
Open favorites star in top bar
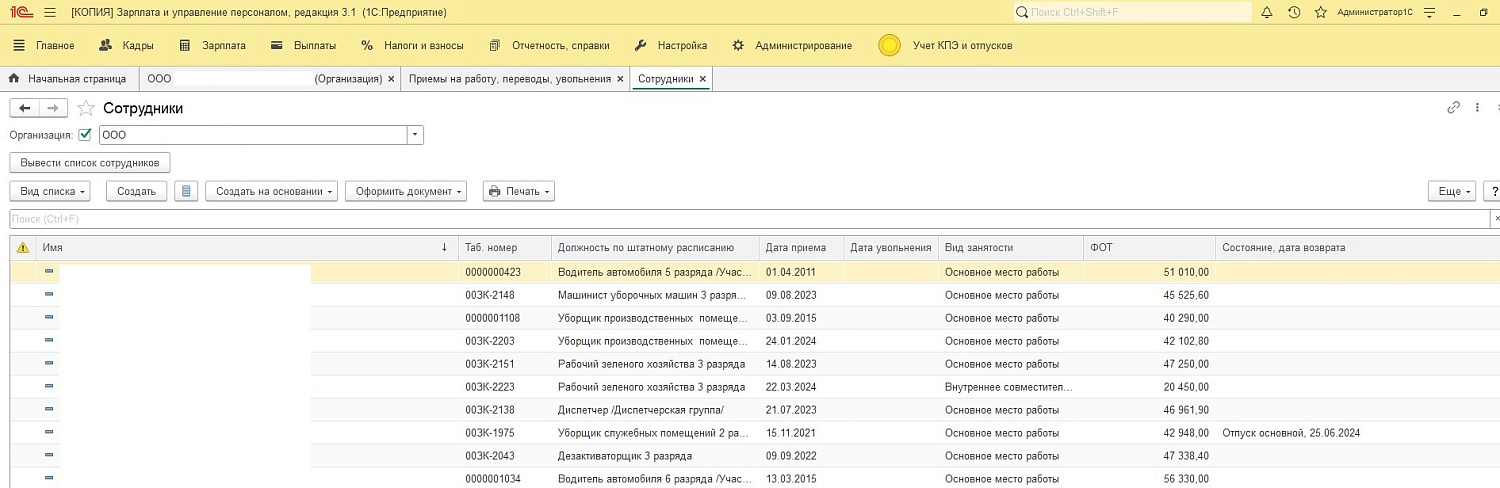pyautogui.click(x=1320, y=13)
